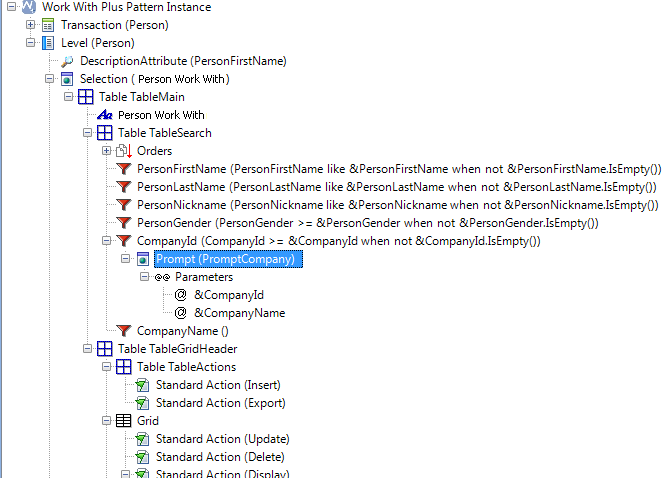Viewport: 672px width, 478px height.
Task: Collapse the Prompt (PromptCompany) node
Action: 126,259
